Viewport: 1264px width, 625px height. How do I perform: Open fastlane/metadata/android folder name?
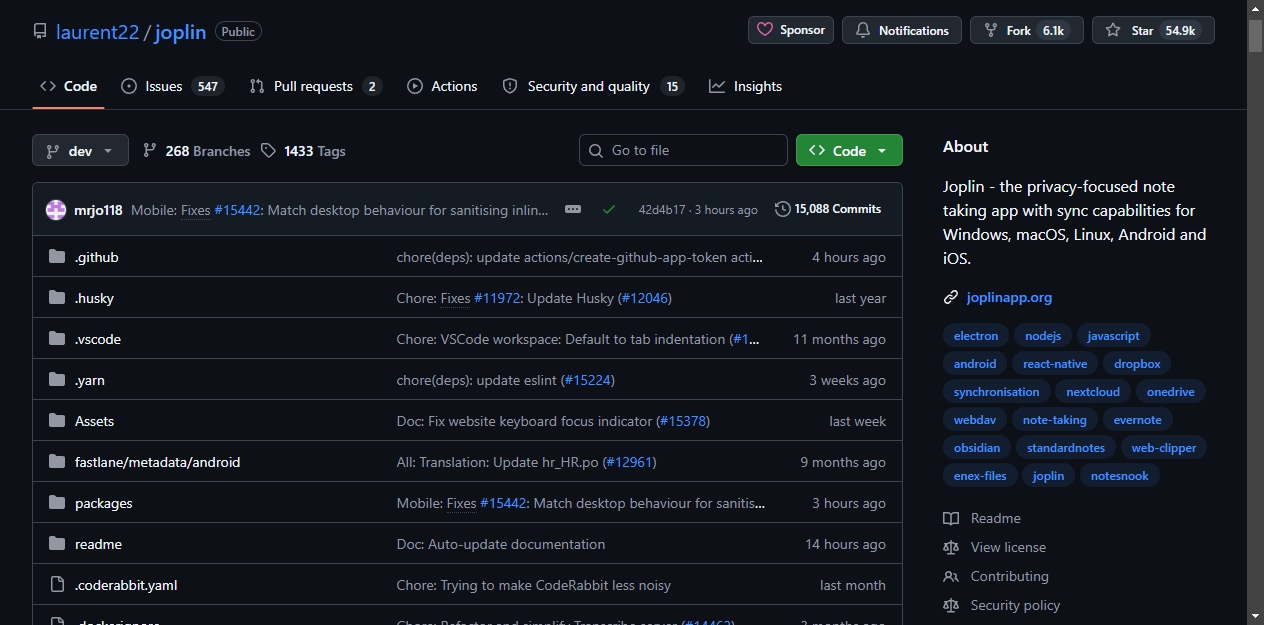157,462
